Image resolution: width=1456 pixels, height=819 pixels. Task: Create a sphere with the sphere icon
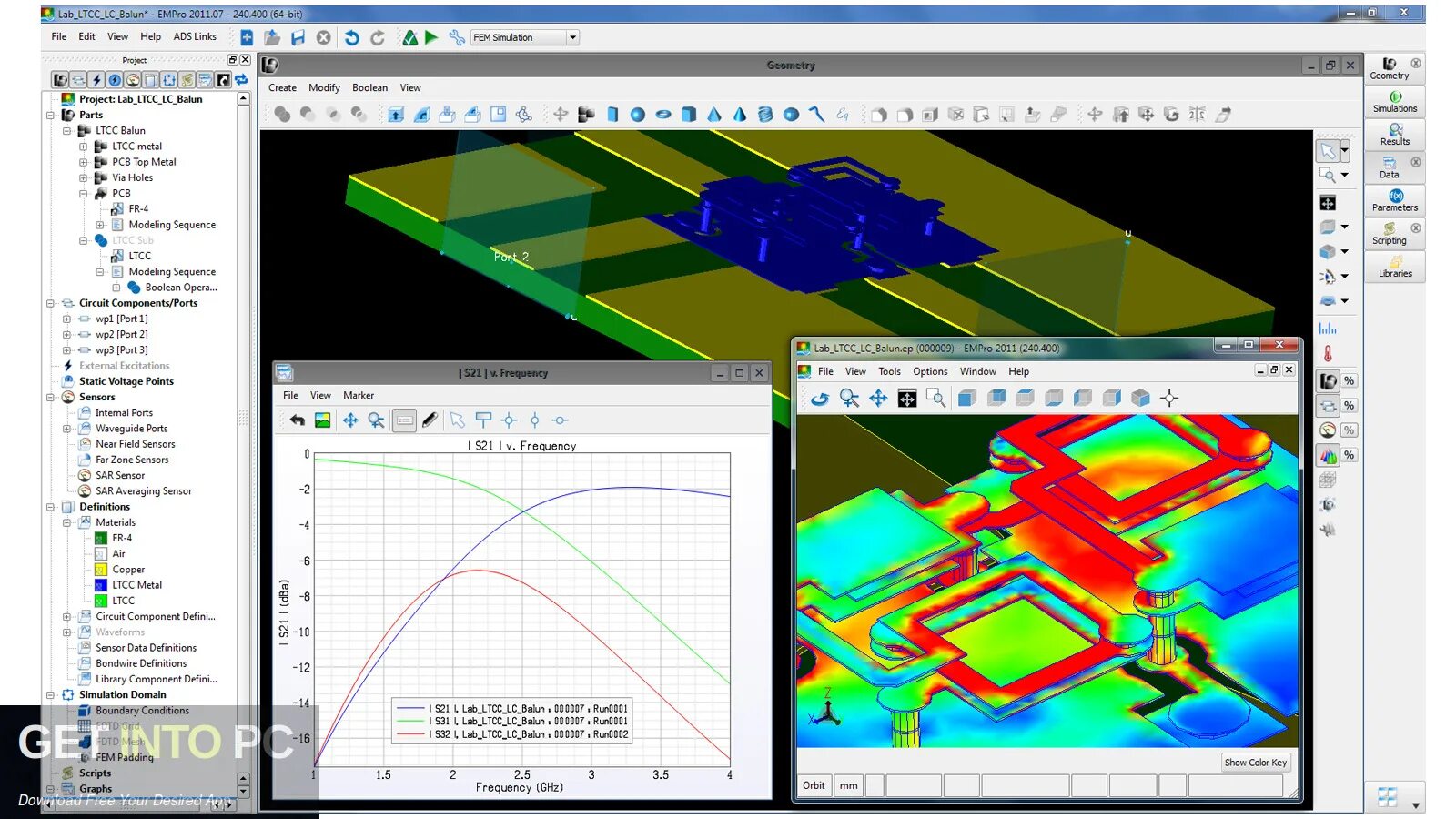pyautogui.click(x=638, y=115)
